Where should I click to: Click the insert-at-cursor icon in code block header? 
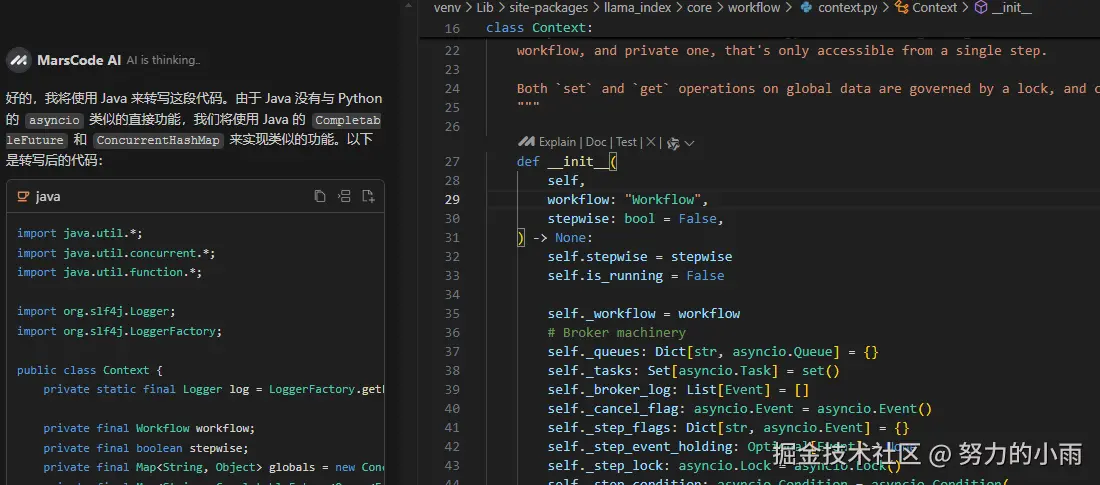[344, 197]
